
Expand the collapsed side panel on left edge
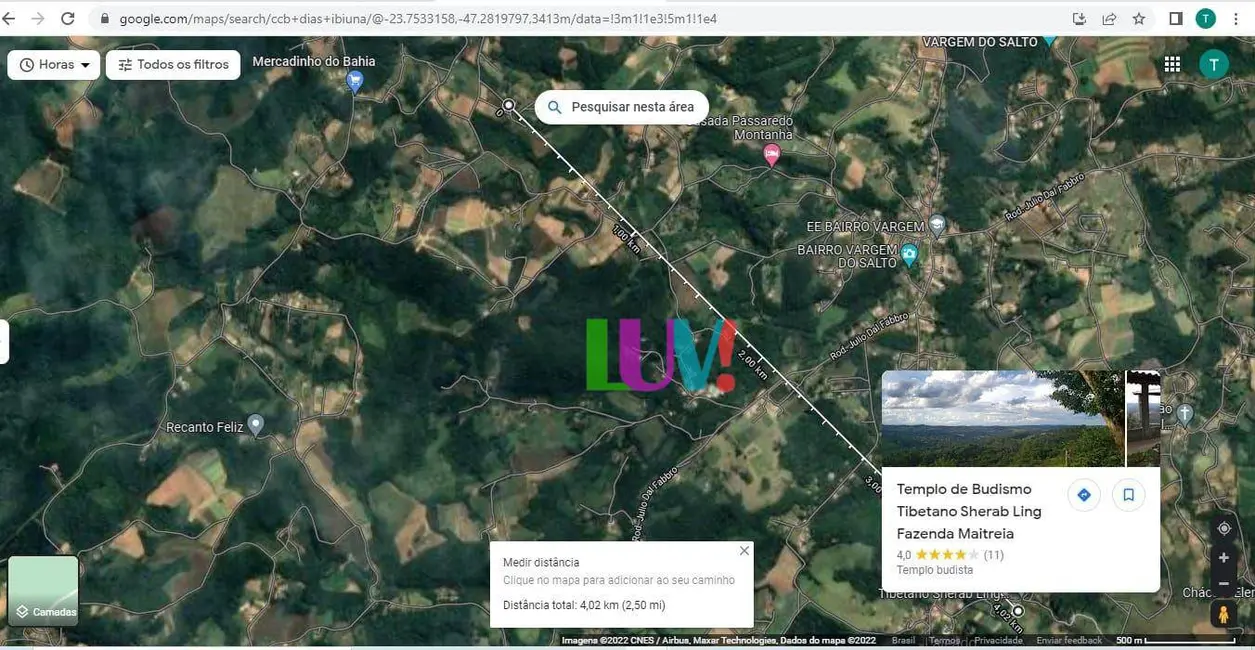click(x=4, y=341)
